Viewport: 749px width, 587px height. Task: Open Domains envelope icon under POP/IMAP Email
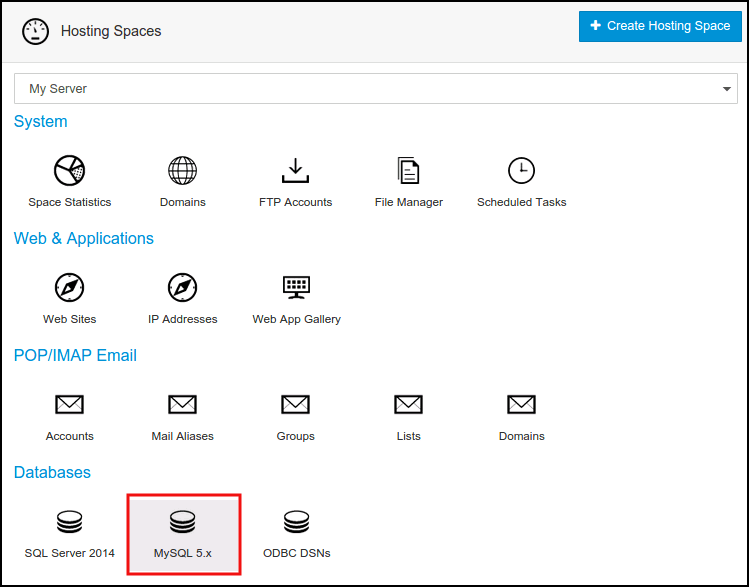(x=521, y=405)
